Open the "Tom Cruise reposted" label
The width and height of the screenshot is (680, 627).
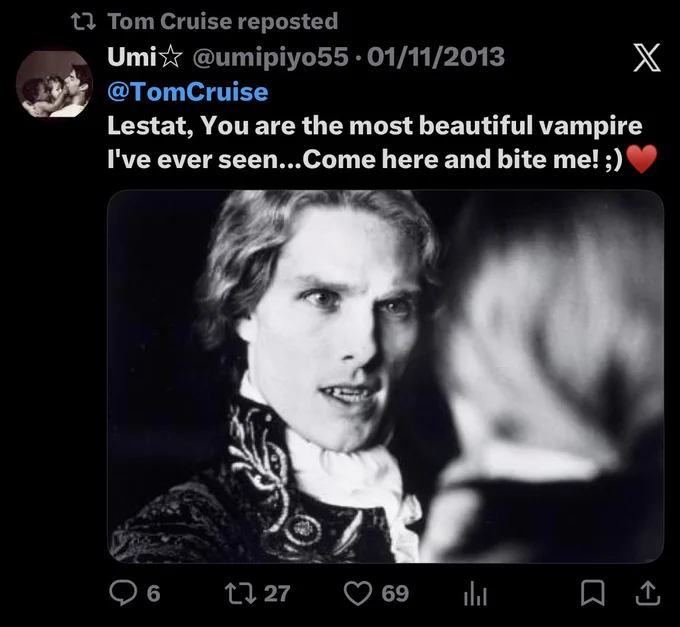(x=222, y=21)
